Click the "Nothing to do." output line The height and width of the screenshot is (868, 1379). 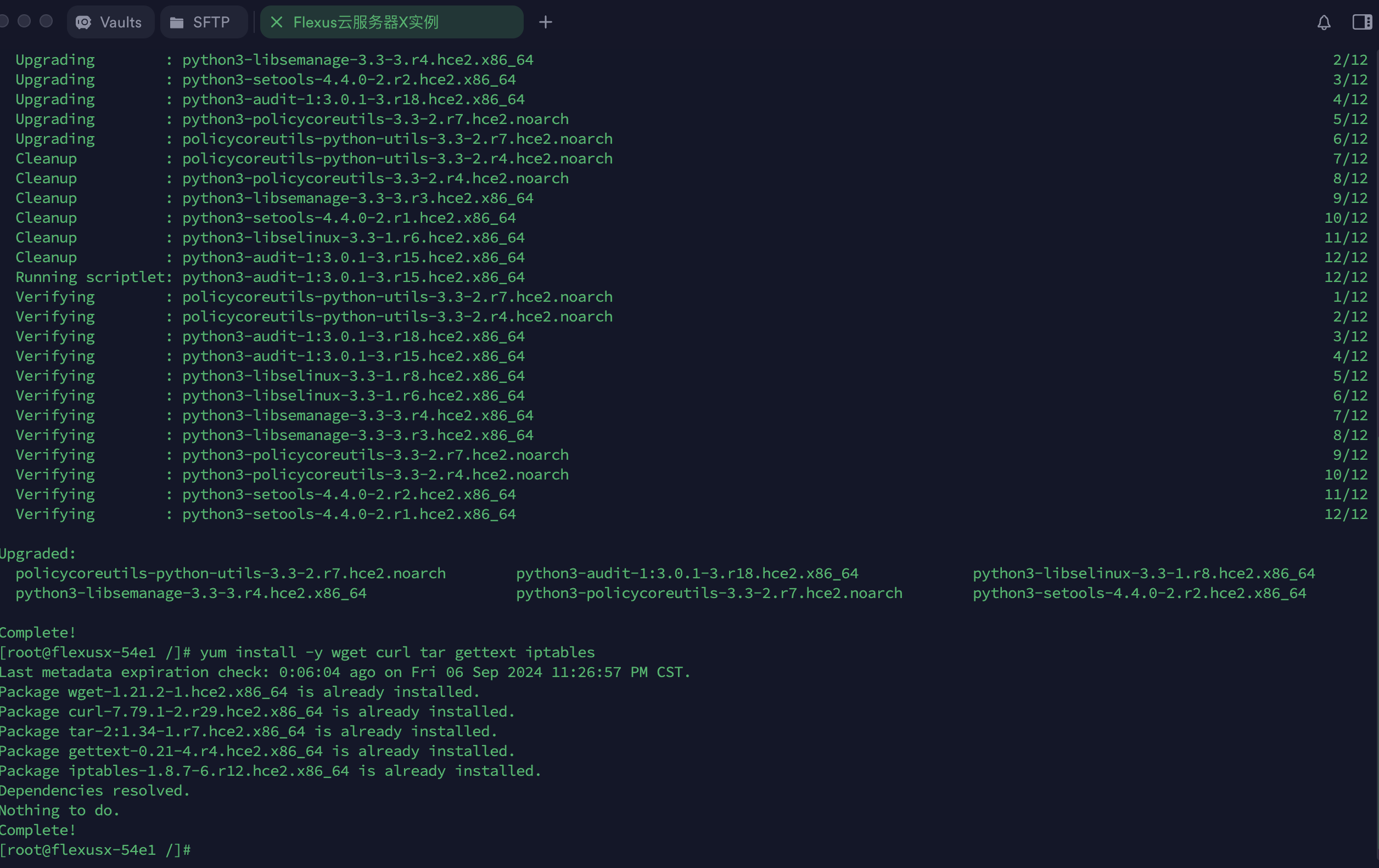(x=59, y=810)
